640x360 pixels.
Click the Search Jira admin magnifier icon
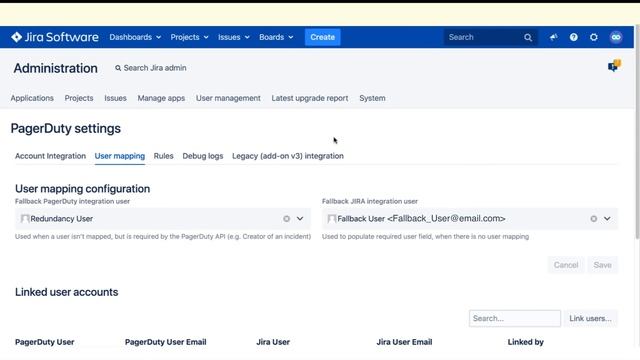coord(118,68)
